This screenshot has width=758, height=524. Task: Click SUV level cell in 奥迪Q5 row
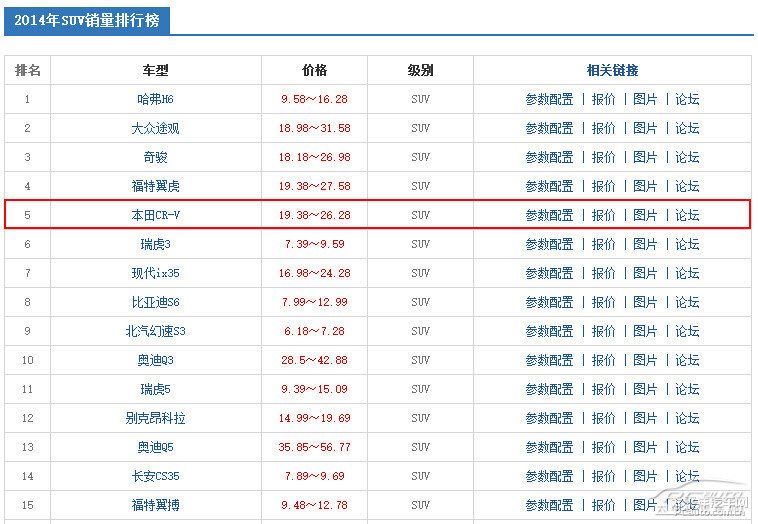tap(420, 447)
